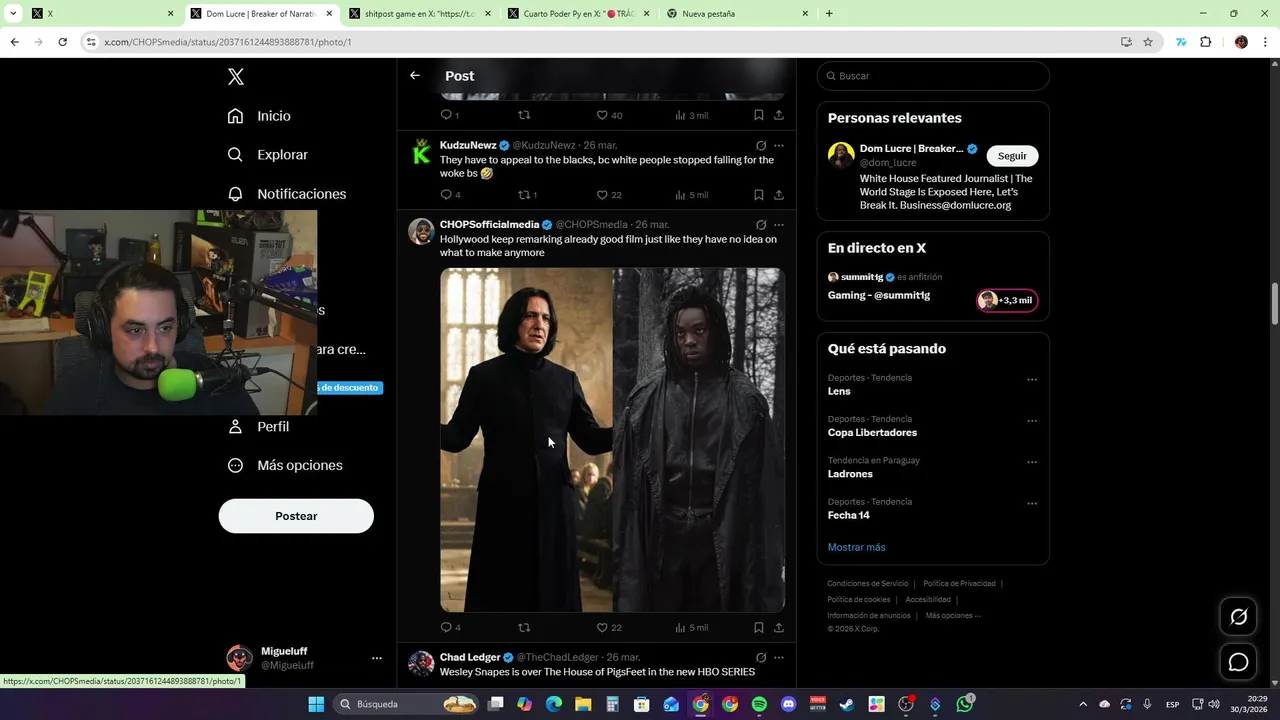The image size is (1280, 720).
Task: Bookmark this page with the star icon
Action: pyautogui.click(x=1148, y=42)
